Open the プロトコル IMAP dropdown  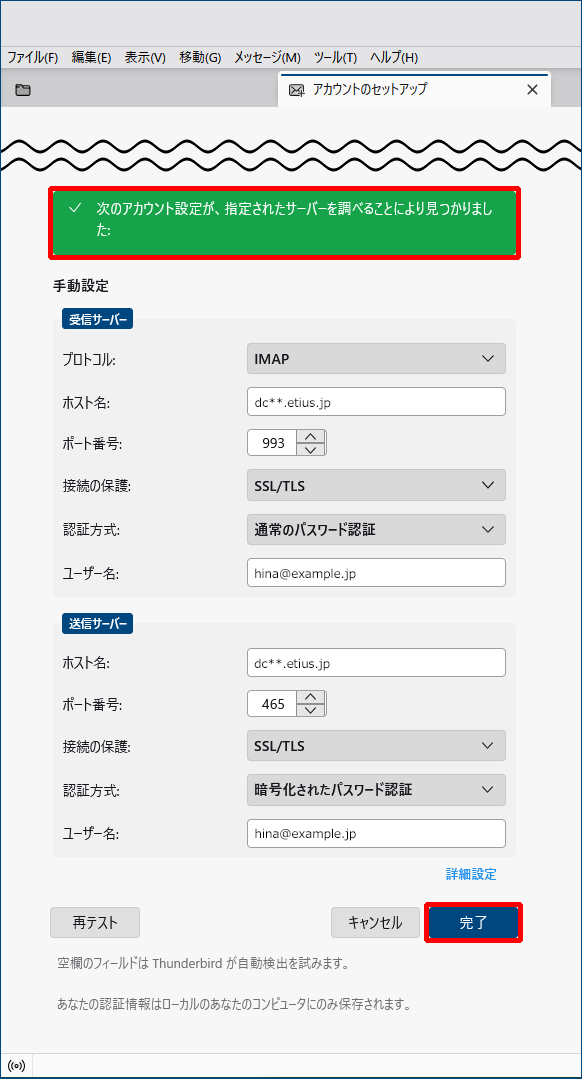click(376, 359)
